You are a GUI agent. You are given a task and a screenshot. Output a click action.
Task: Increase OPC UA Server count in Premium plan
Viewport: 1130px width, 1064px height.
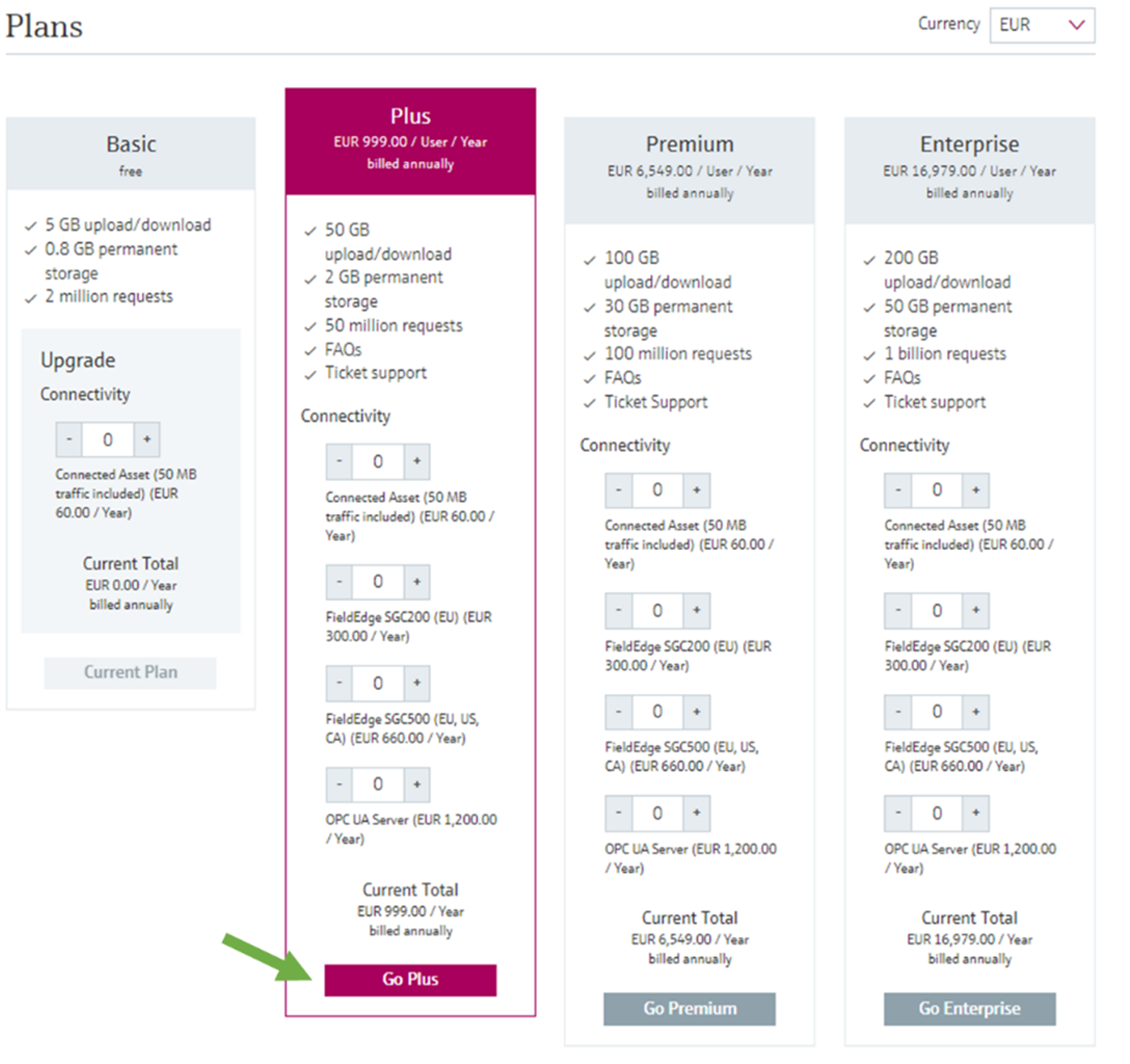pos(697,813)
